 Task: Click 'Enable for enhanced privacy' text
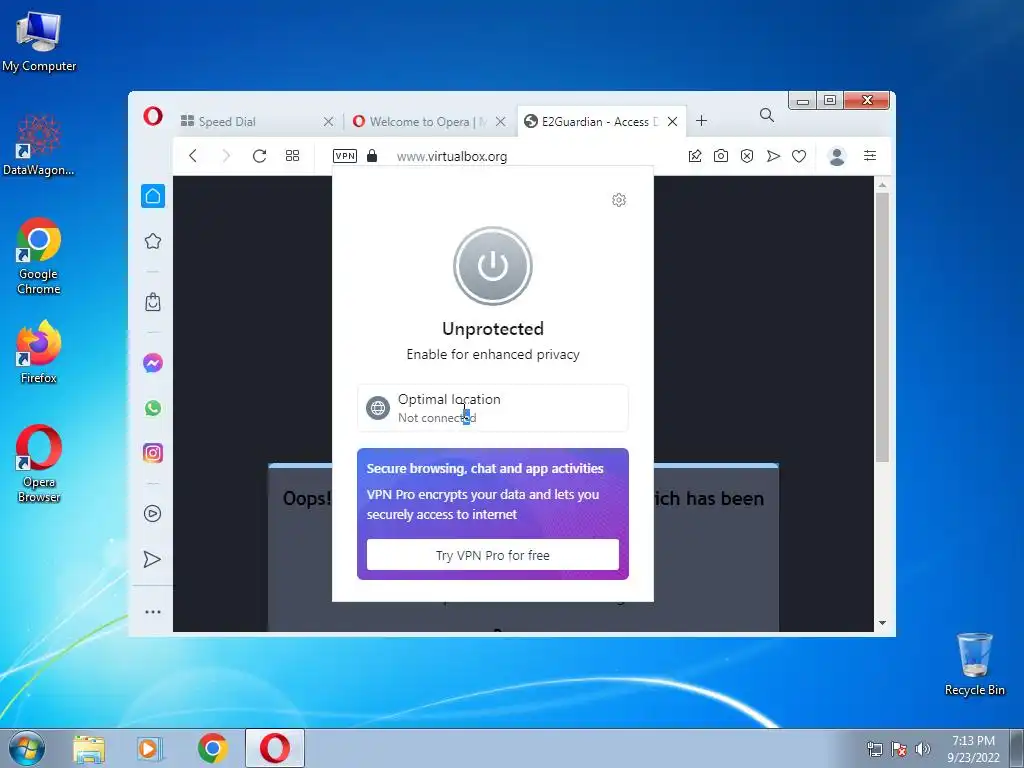pyautogui.click(x=492, y=354)
